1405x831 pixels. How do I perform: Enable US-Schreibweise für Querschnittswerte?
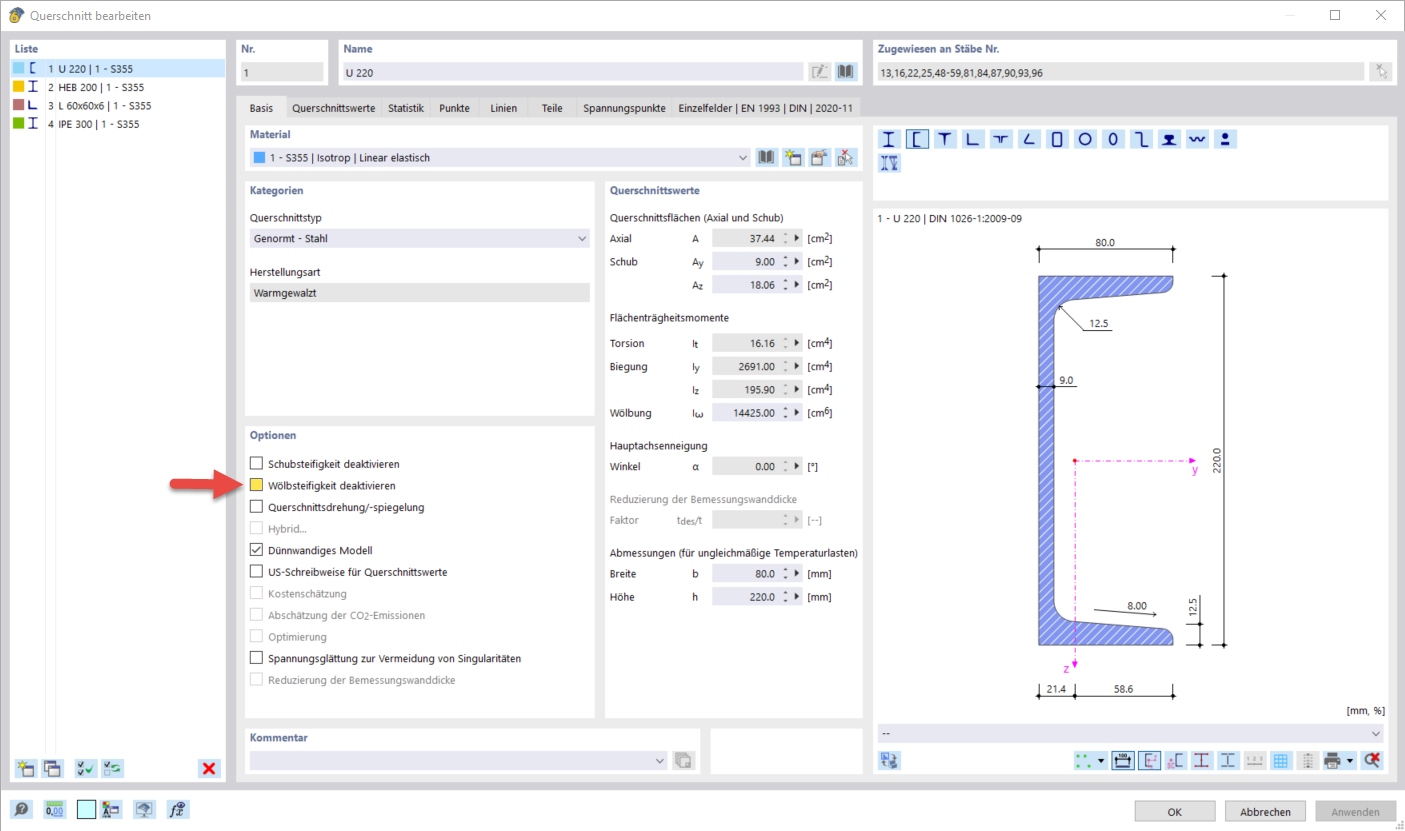pos(256,572)
